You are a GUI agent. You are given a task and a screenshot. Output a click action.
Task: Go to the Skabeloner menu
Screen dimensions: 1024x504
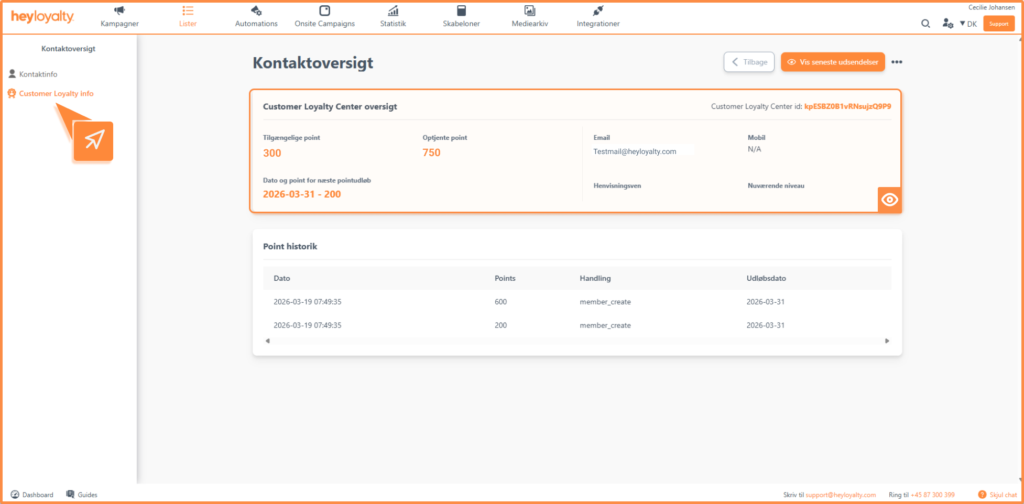click(x=462, y=24)
